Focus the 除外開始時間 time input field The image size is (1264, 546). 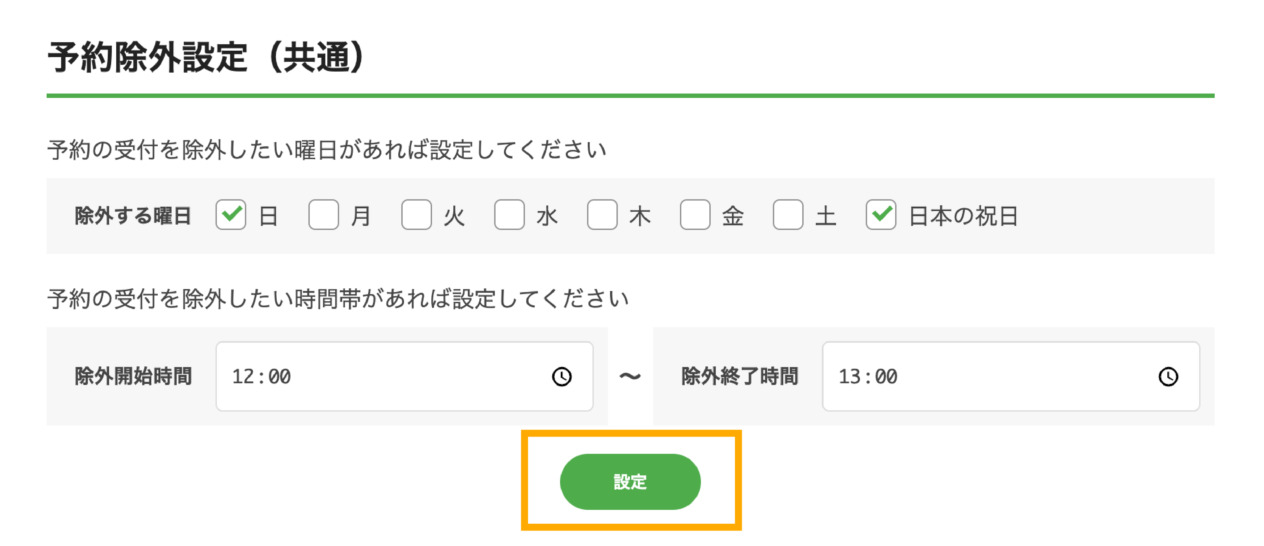tap(404, 377)
